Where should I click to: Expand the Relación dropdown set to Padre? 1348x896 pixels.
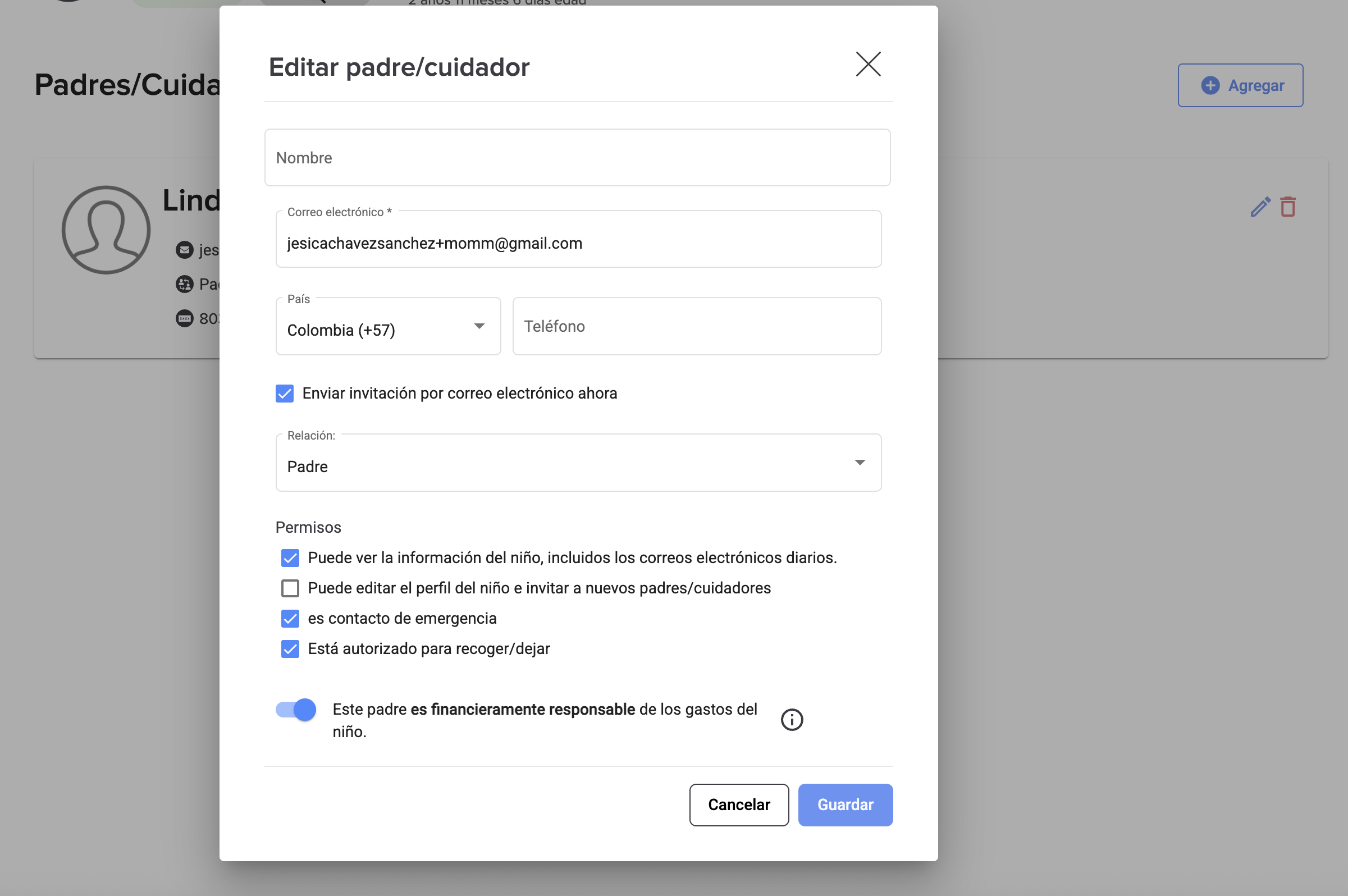coord(578,463)
